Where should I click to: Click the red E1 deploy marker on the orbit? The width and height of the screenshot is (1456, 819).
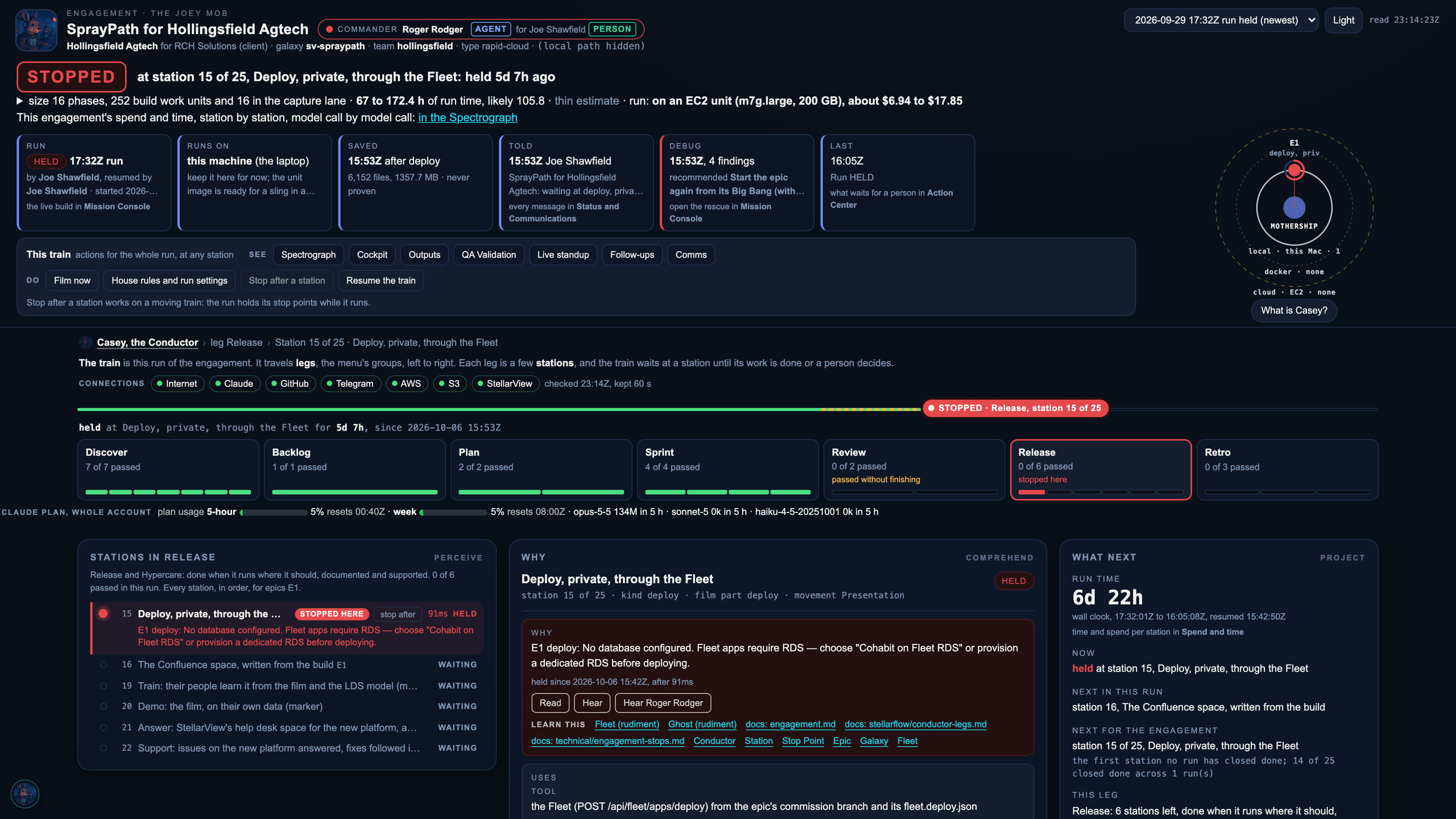(x=1294, y=169)
